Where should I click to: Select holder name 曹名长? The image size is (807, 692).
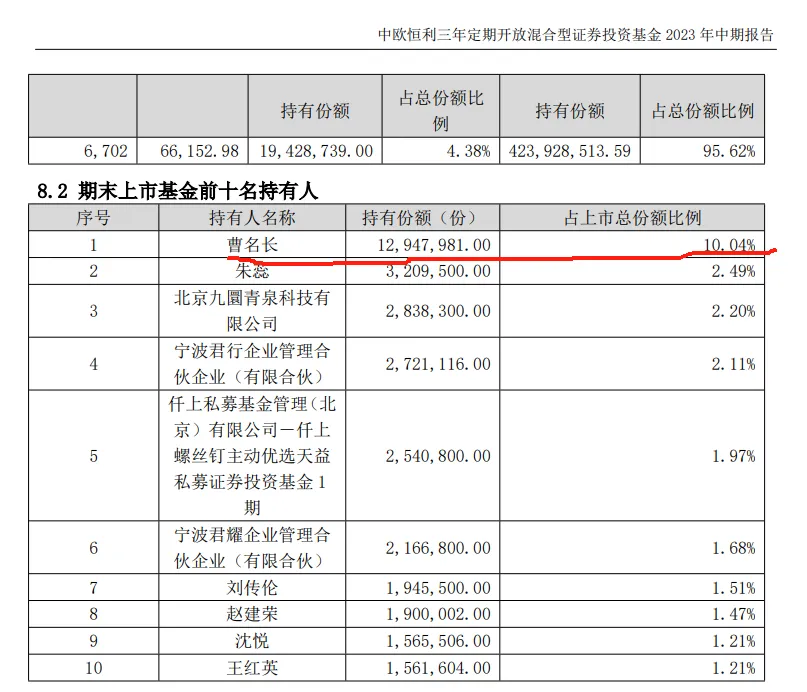(252, 244)
